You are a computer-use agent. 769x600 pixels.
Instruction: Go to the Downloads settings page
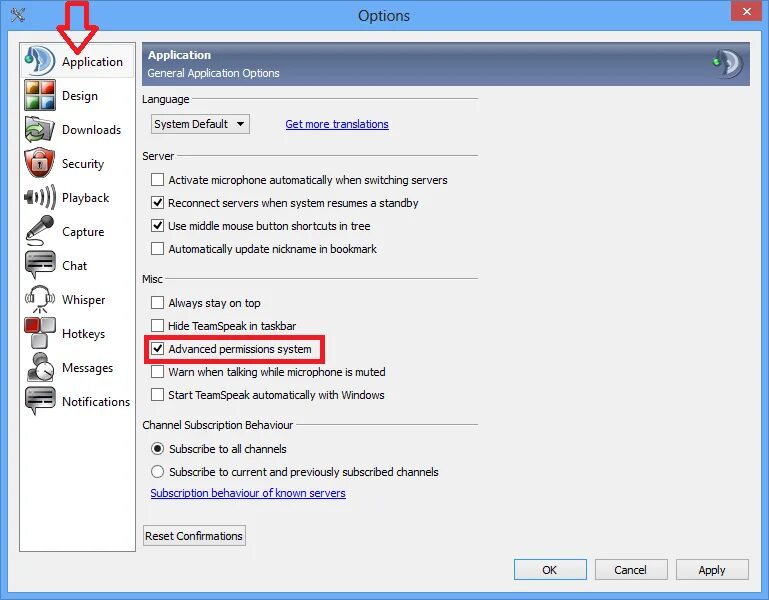[77, 130]
